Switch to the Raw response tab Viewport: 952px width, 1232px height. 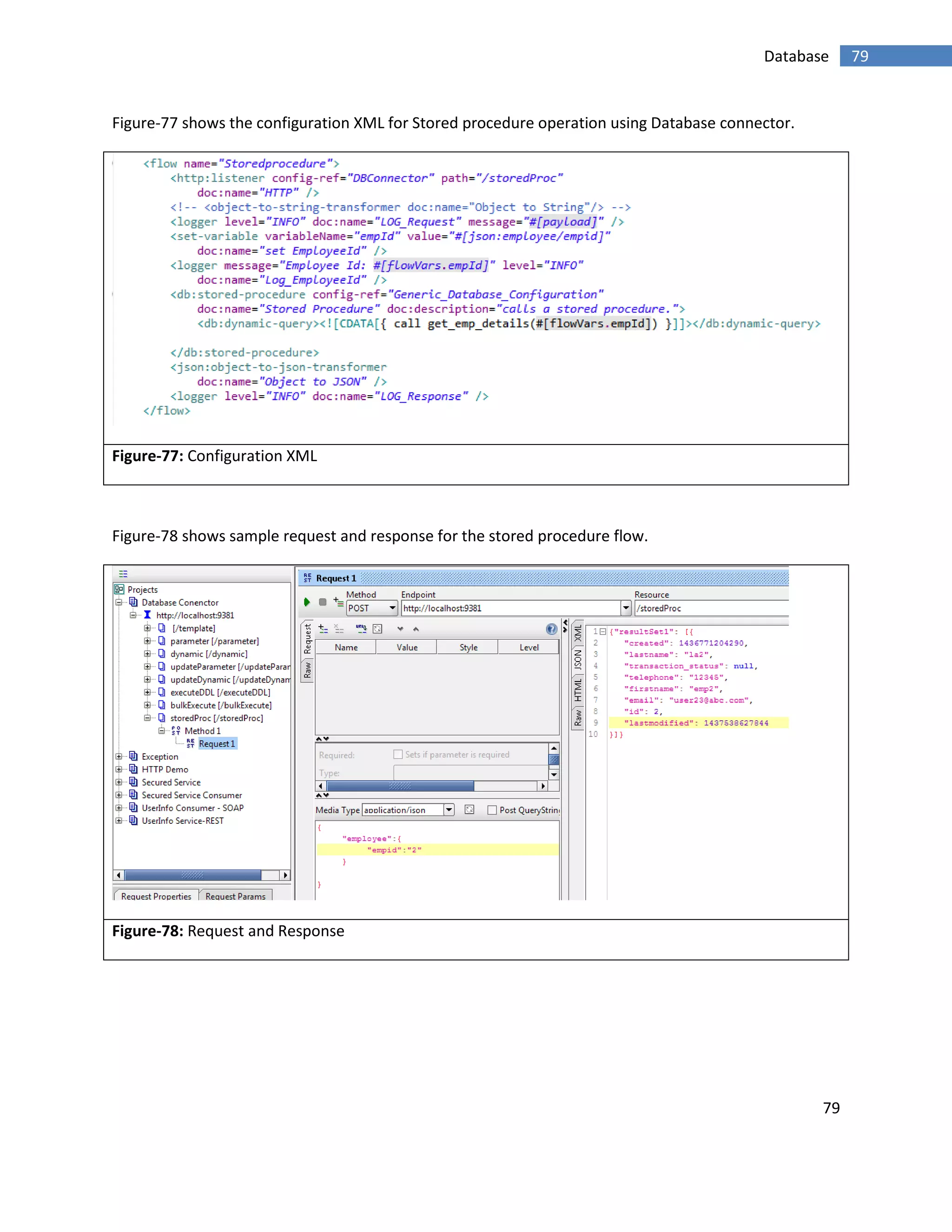[x=577, y=718]
